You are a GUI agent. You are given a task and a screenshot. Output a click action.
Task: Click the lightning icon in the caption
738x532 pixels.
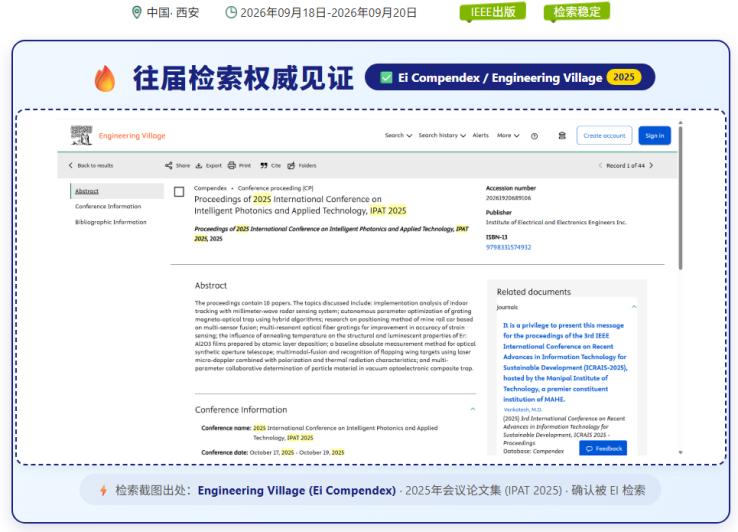104,490
